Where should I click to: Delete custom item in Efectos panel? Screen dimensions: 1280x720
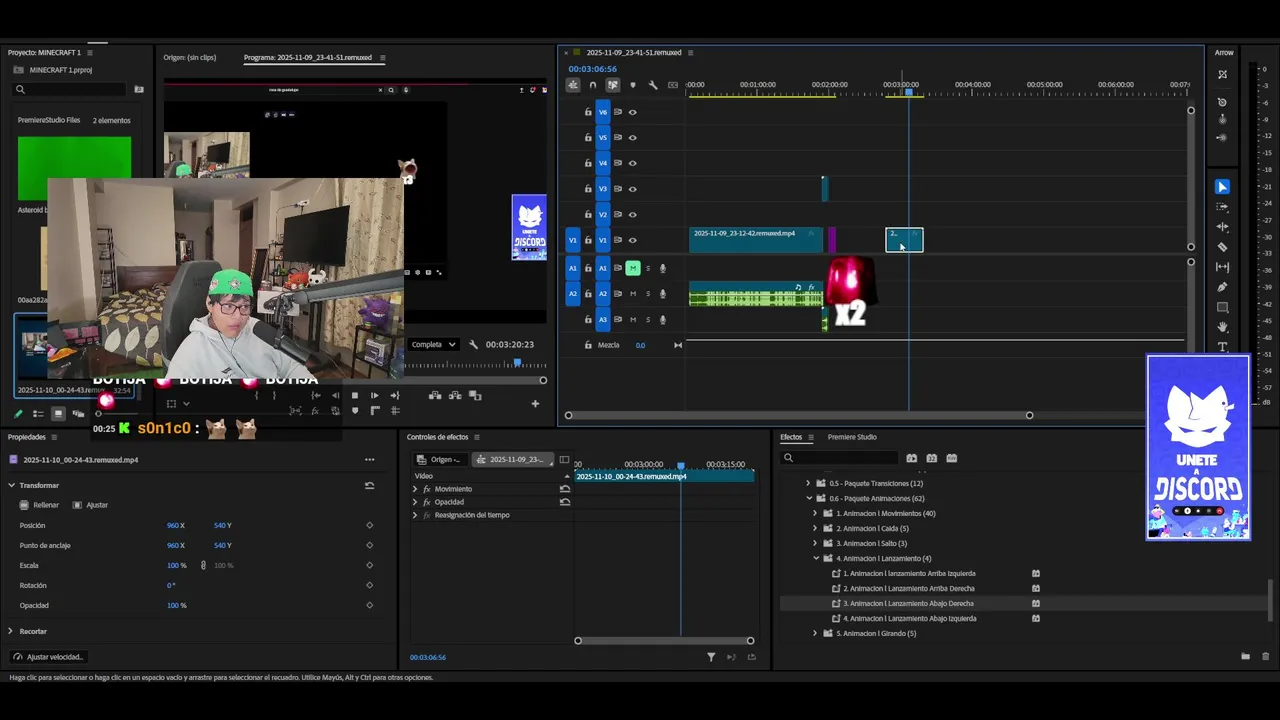click(x=1265, y=657)
